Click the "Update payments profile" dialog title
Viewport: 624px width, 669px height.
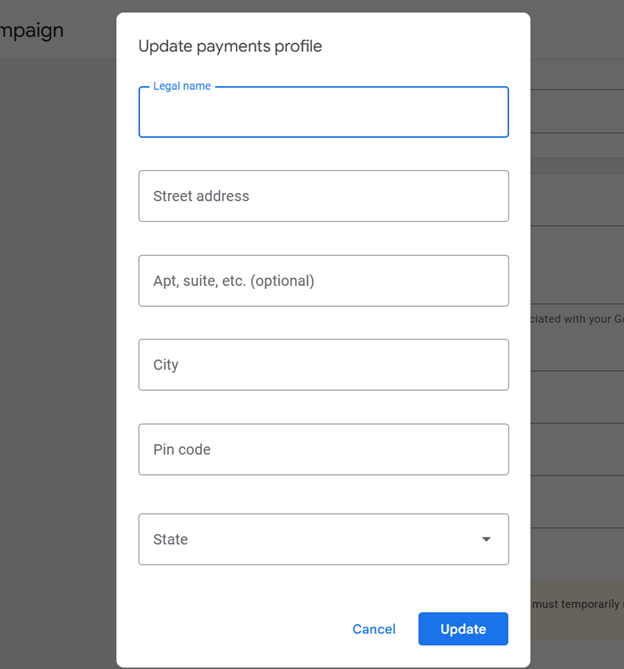click(230, 46)
